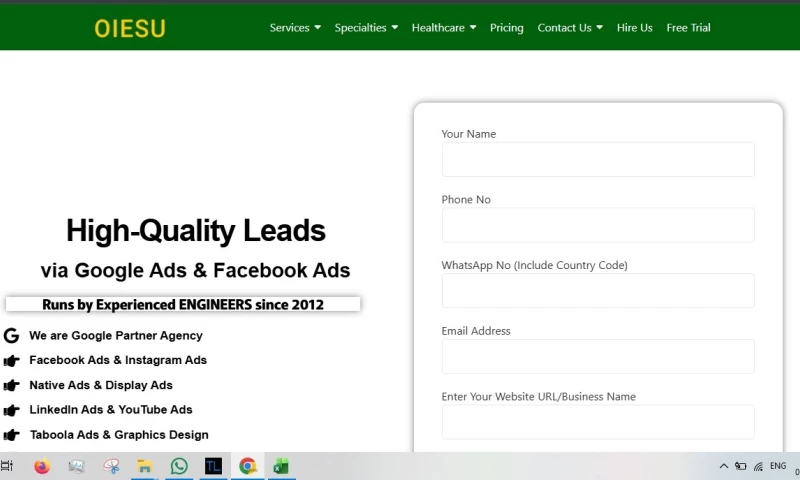
Task: Click the OIESU logo
Action: (x=130, y=29)
